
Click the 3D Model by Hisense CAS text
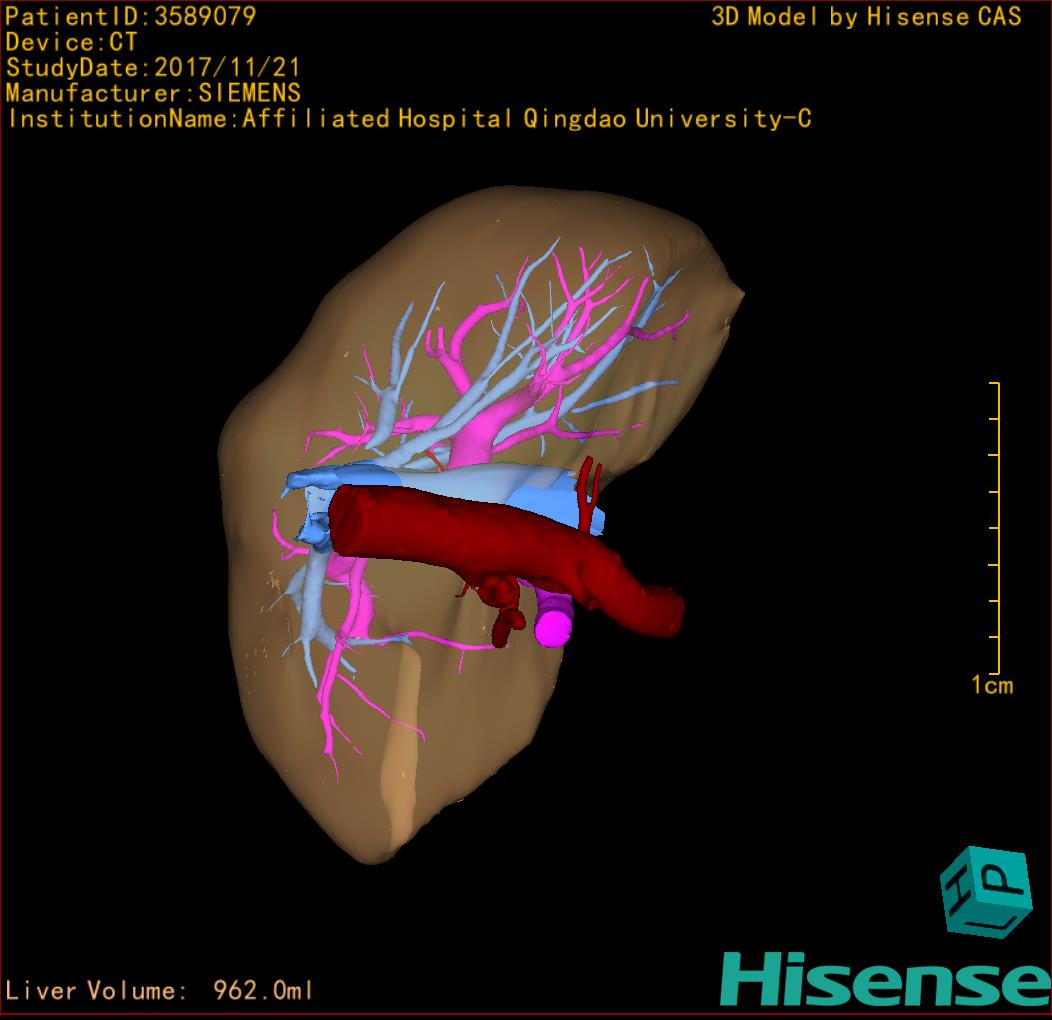(866, 17)
